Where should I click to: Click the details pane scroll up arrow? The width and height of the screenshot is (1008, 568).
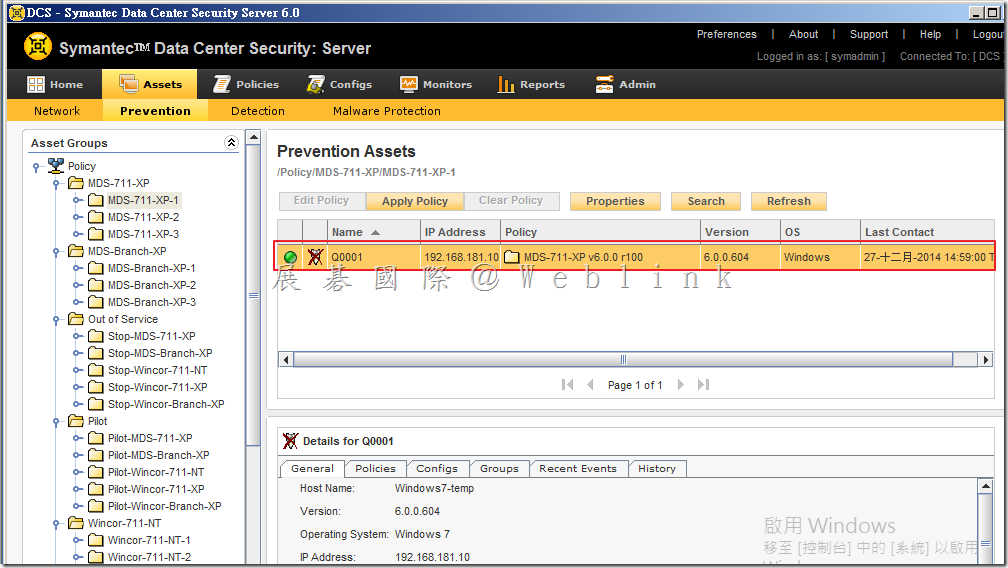[x=985, y=486]
